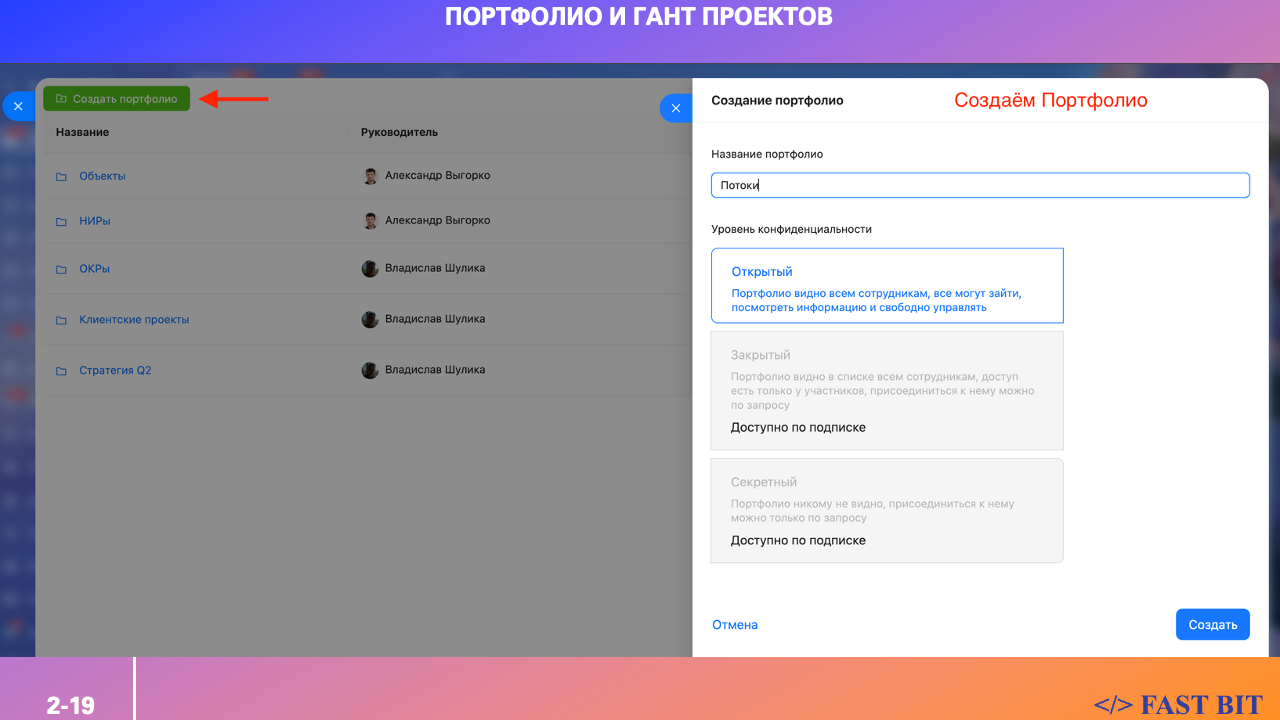Image resolution: width=1280 pixels, height=720 pixels.
Task: Click the Руководитель column header
Action: [399, 132]
